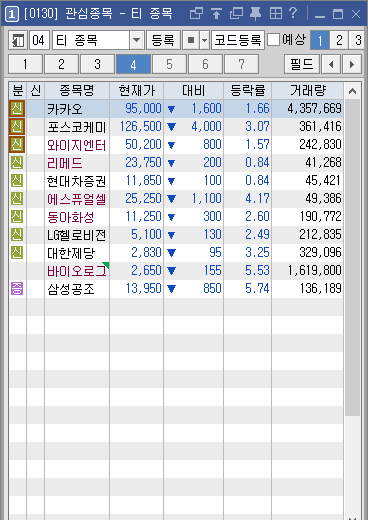
Task: Select the 바이오로그 stock name
Action: pos(76,271)
